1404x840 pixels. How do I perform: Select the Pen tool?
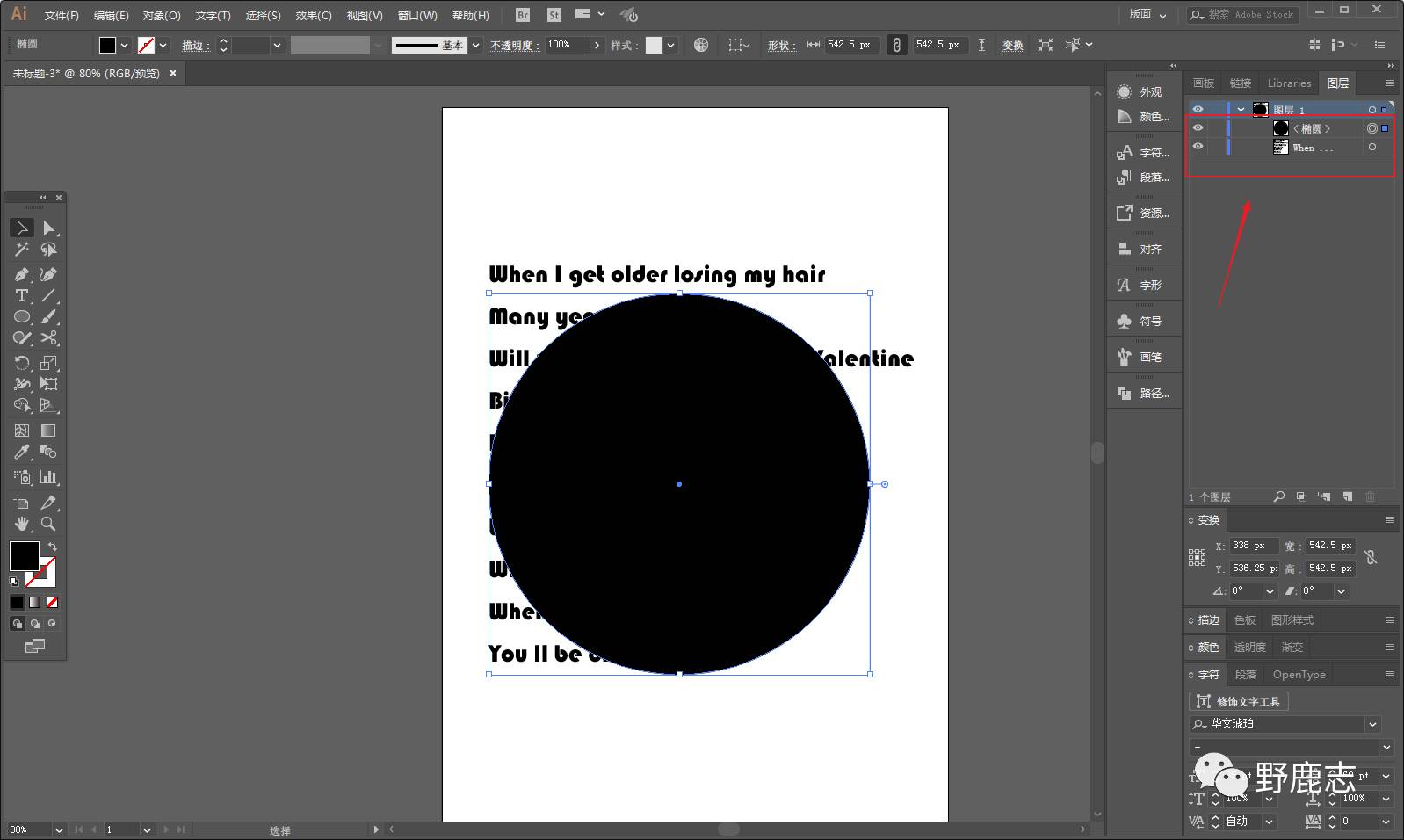click(x=22, y=275)
